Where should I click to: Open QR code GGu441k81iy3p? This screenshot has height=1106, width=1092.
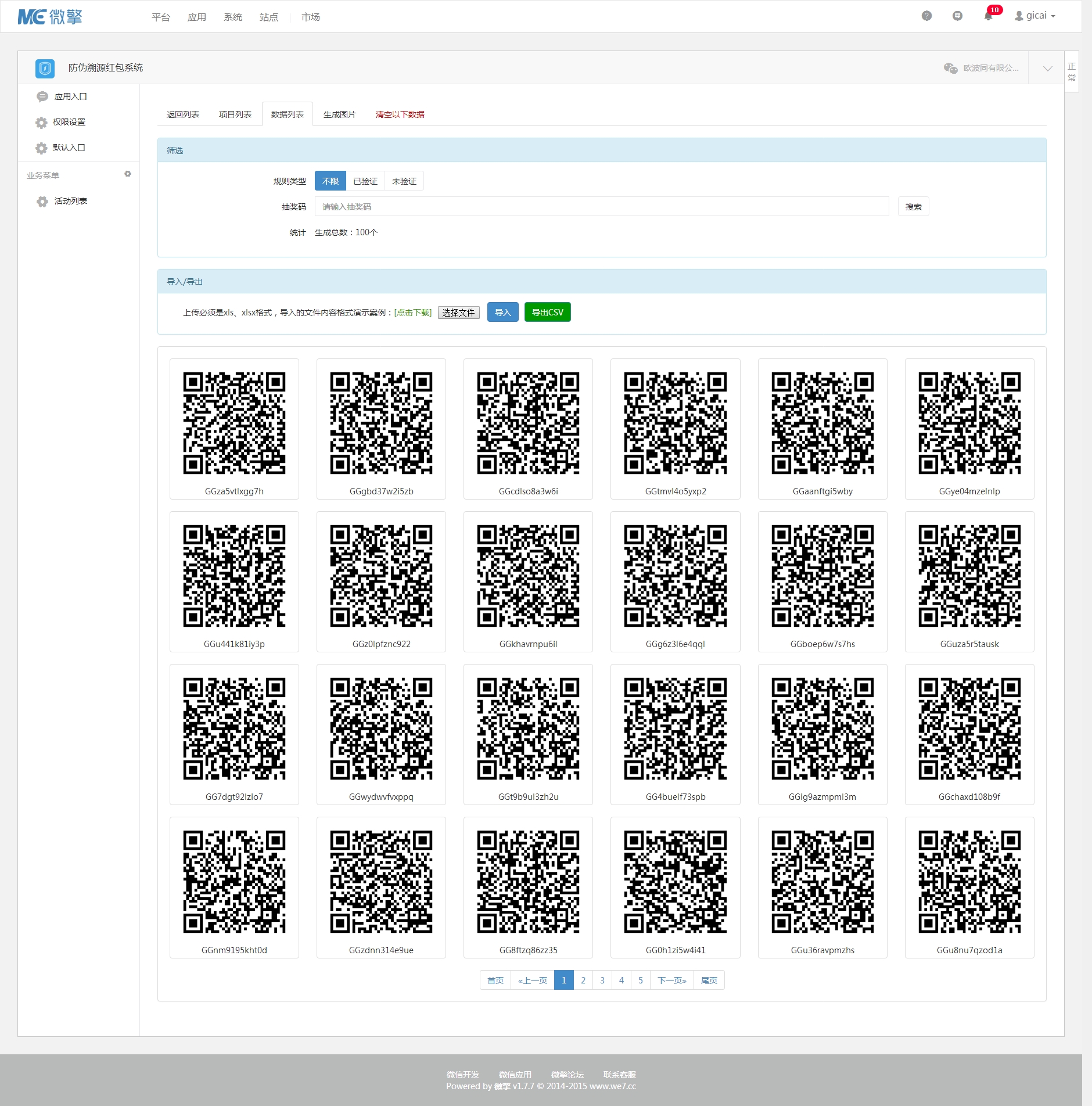point(235,576)
